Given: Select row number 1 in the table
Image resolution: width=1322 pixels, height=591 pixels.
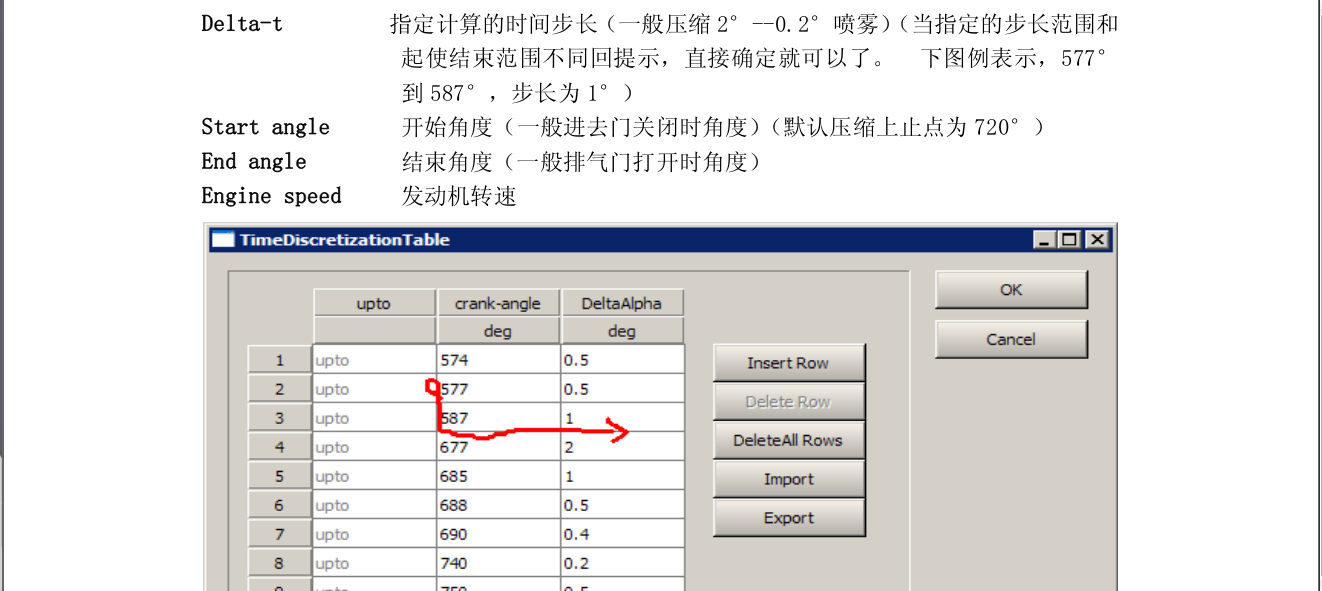Looking at the screenshot, I should point(279,359).
